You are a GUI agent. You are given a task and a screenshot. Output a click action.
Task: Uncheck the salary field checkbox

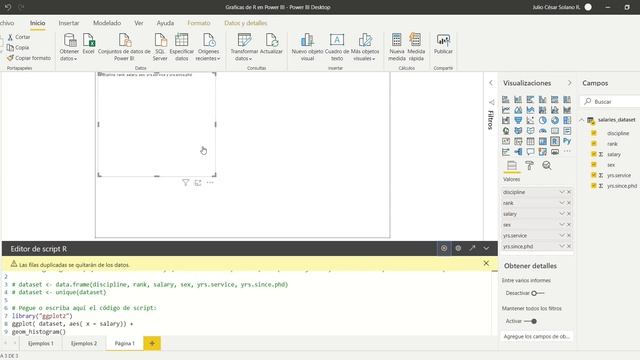[x=594, y=154]
